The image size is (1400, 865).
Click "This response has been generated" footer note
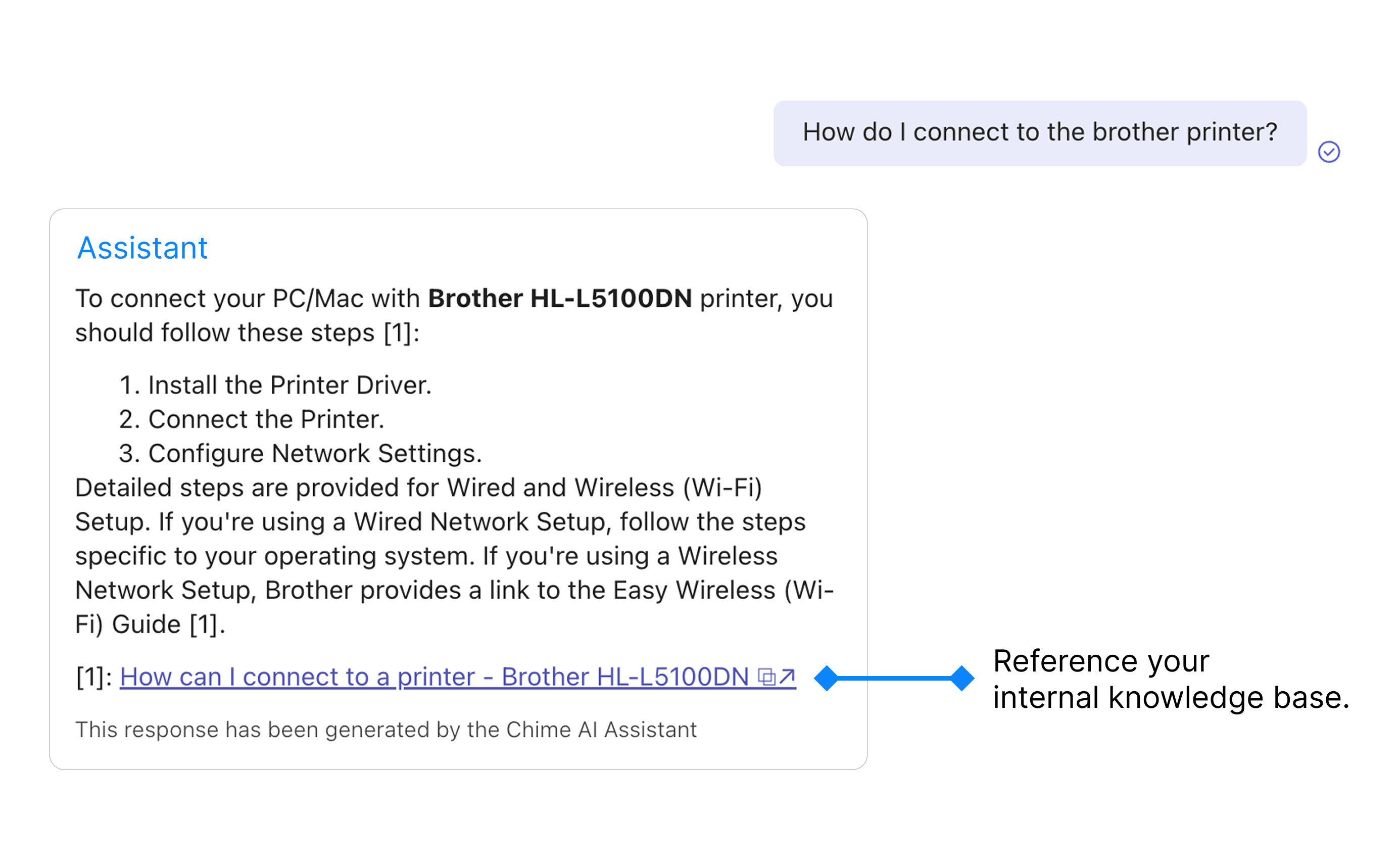386,730
